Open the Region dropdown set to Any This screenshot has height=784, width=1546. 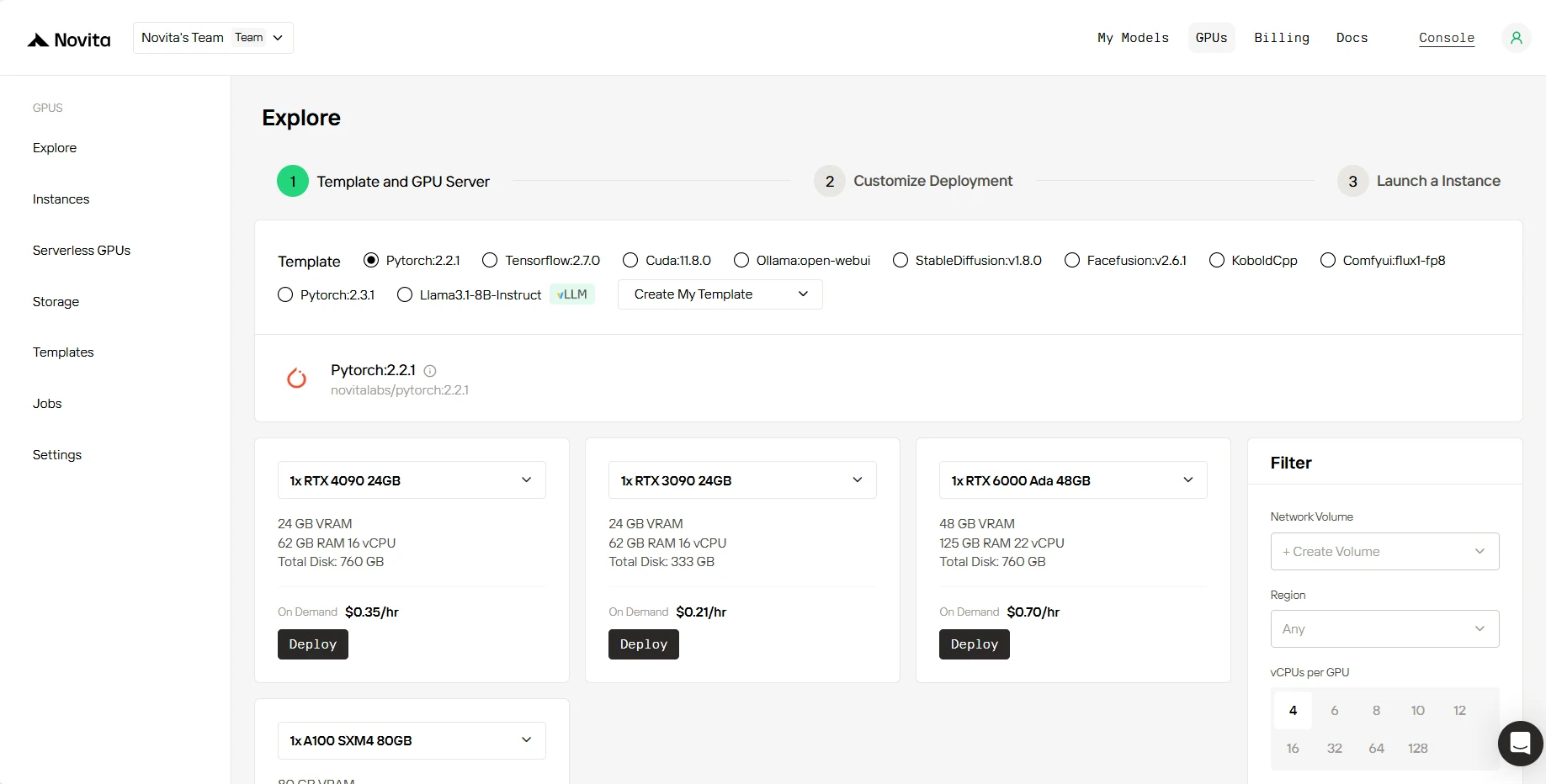coord(1384,629)
